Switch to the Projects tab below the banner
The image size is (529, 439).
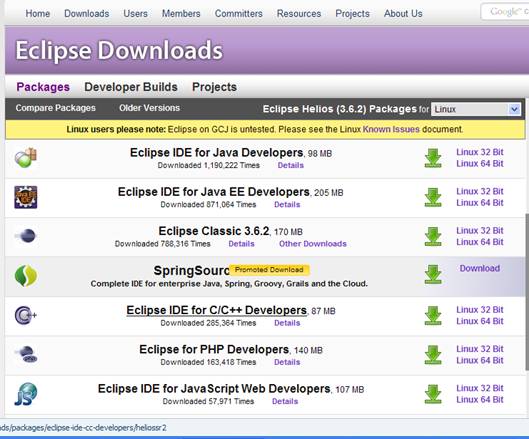point(214,87)
